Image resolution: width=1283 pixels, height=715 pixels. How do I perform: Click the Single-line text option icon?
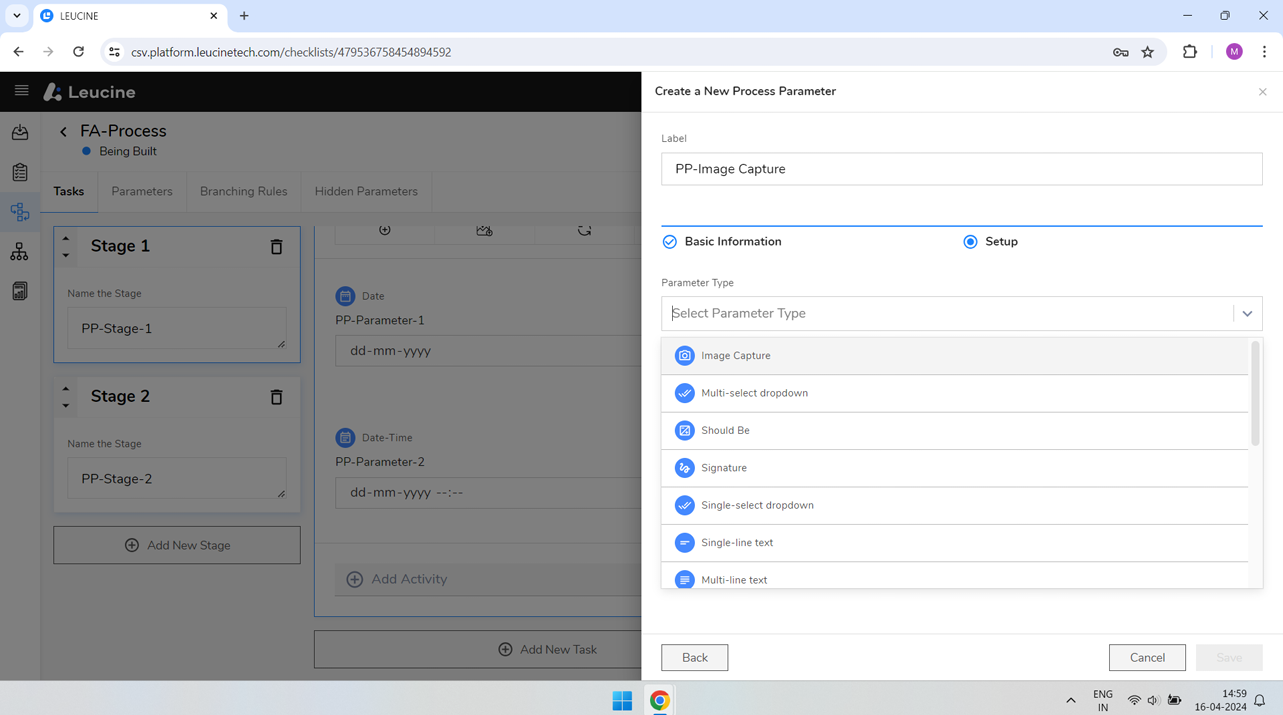coord(684,543)
